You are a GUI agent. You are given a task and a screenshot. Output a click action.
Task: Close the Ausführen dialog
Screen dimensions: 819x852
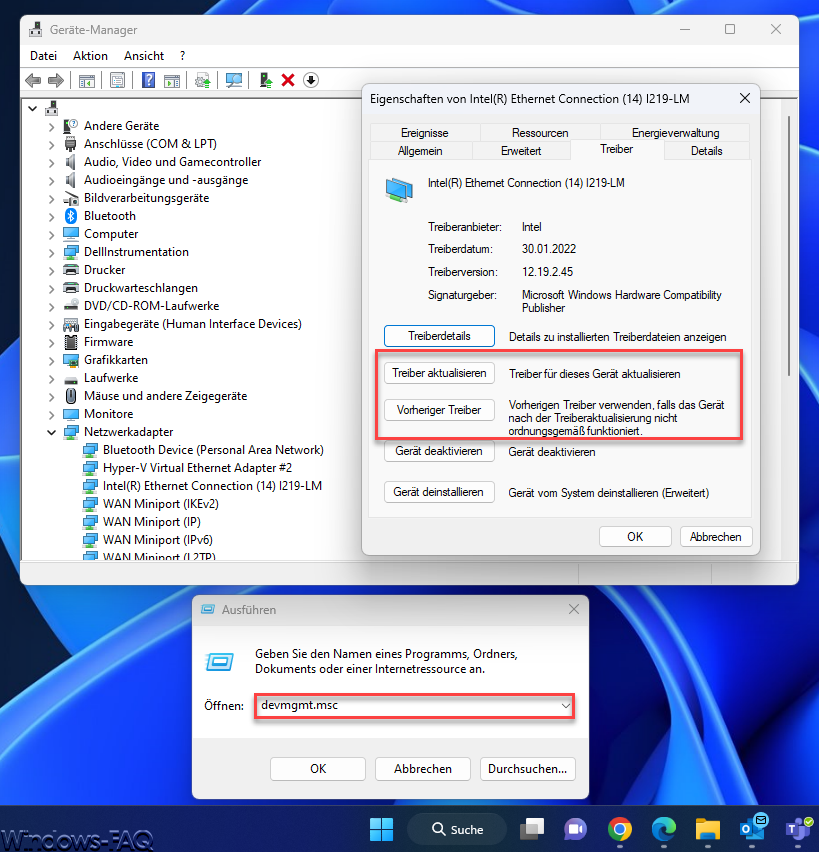coord(574,609)
